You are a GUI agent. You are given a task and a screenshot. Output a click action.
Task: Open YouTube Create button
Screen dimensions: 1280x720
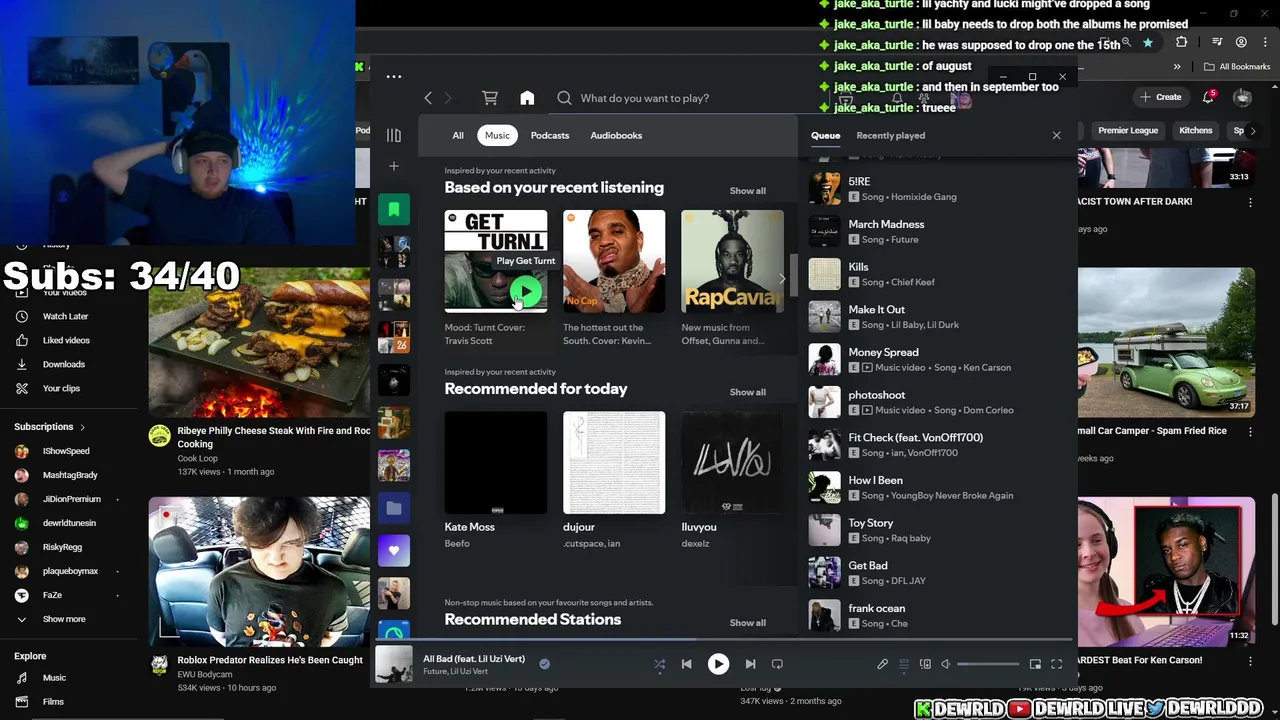1160,97
